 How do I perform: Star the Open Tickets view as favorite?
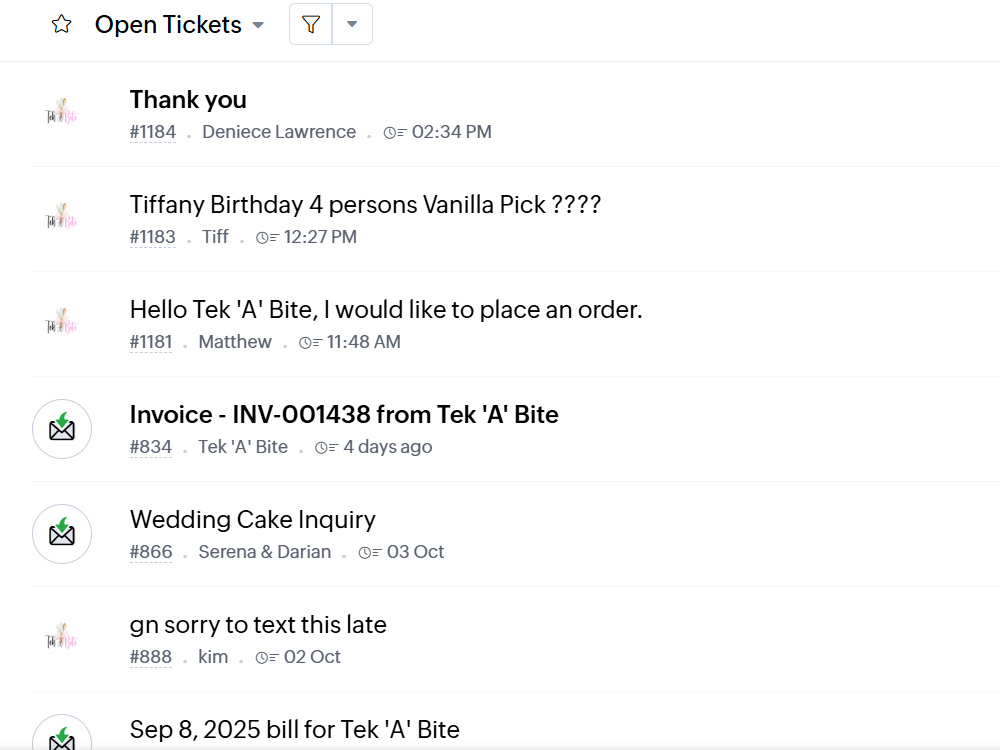coord(61,24)
